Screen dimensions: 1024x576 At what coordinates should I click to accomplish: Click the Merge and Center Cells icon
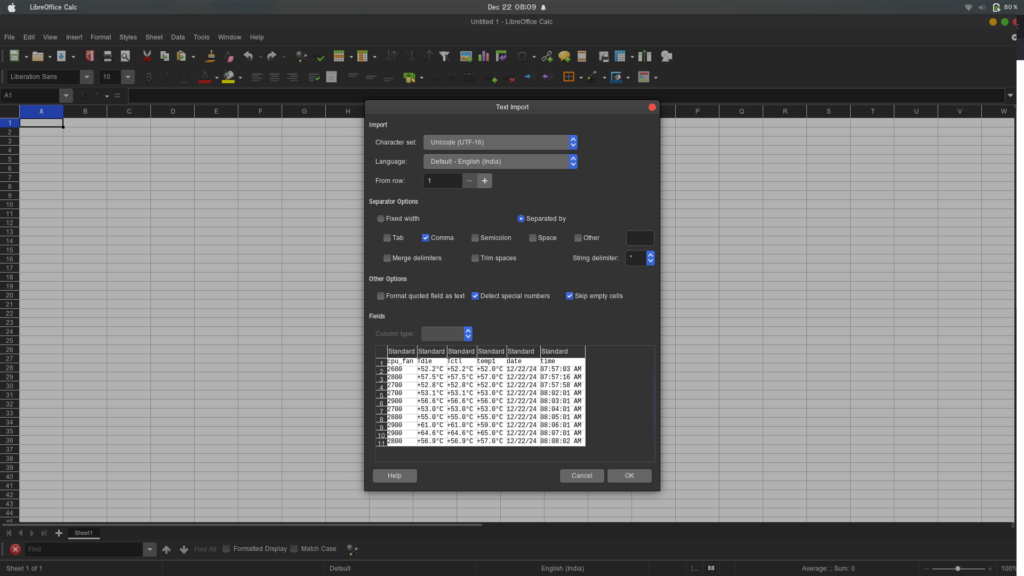[332, 77]
